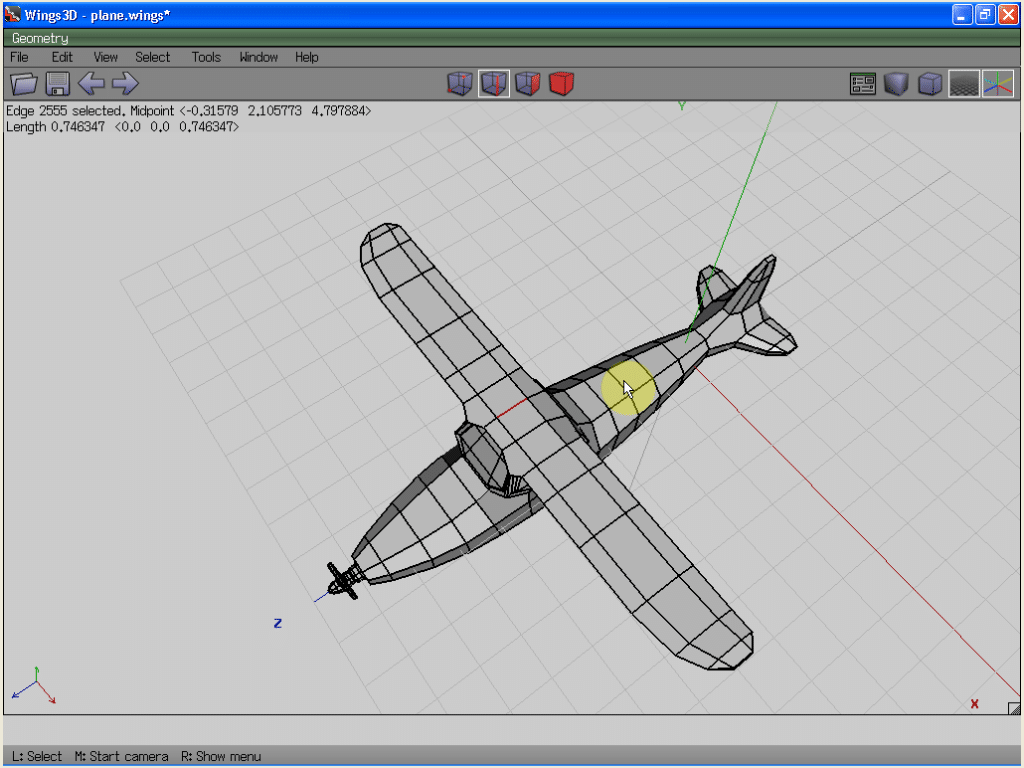This screenshot has width=1024, height=768.
Task: Open the Select menu
Action: point(153,57)
